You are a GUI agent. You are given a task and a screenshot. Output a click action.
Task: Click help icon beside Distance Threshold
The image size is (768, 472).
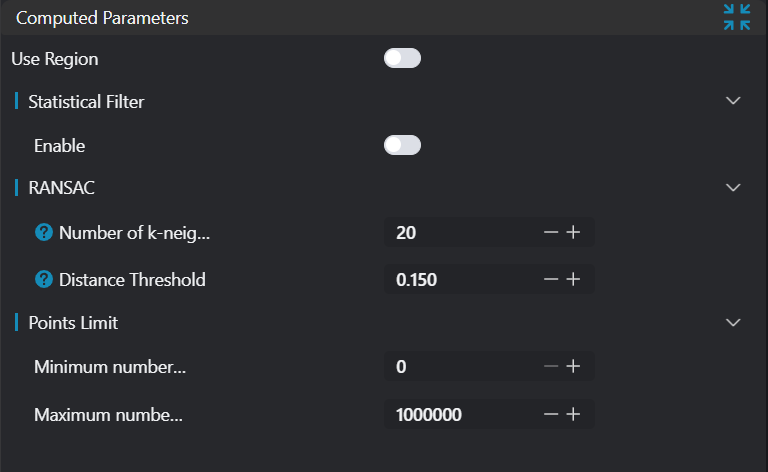coord(43,279)
